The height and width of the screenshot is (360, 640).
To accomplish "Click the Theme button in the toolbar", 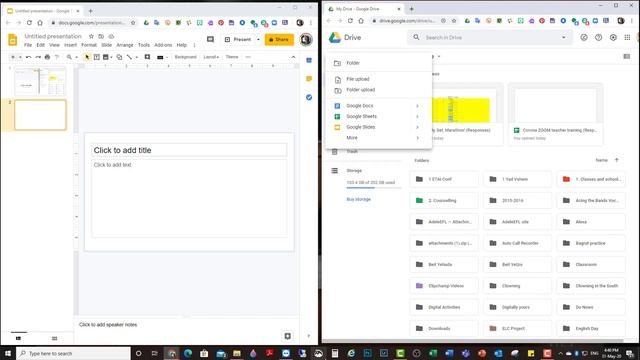I will (x=231, y=57).
